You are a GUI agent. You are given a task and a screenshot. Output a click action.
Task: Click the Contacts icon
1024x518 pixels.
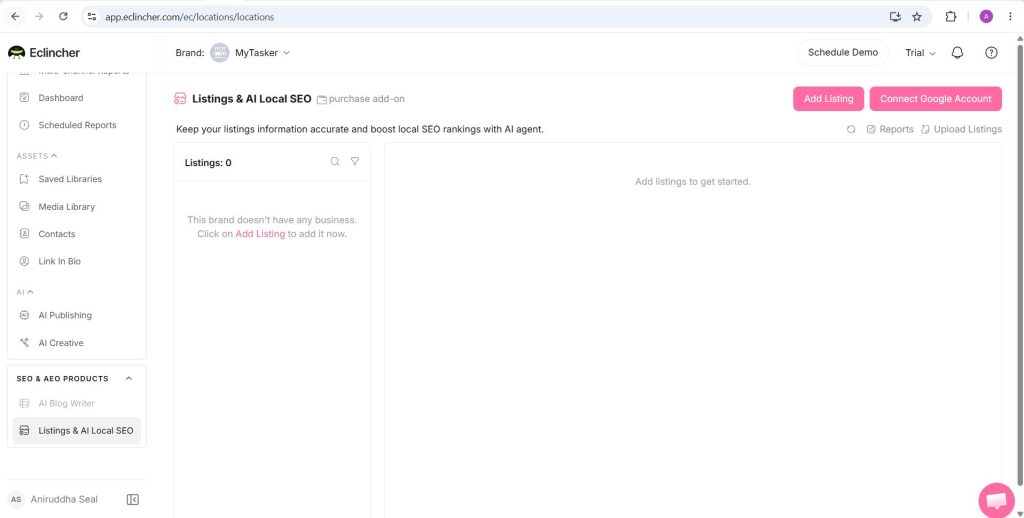(24, 234)
